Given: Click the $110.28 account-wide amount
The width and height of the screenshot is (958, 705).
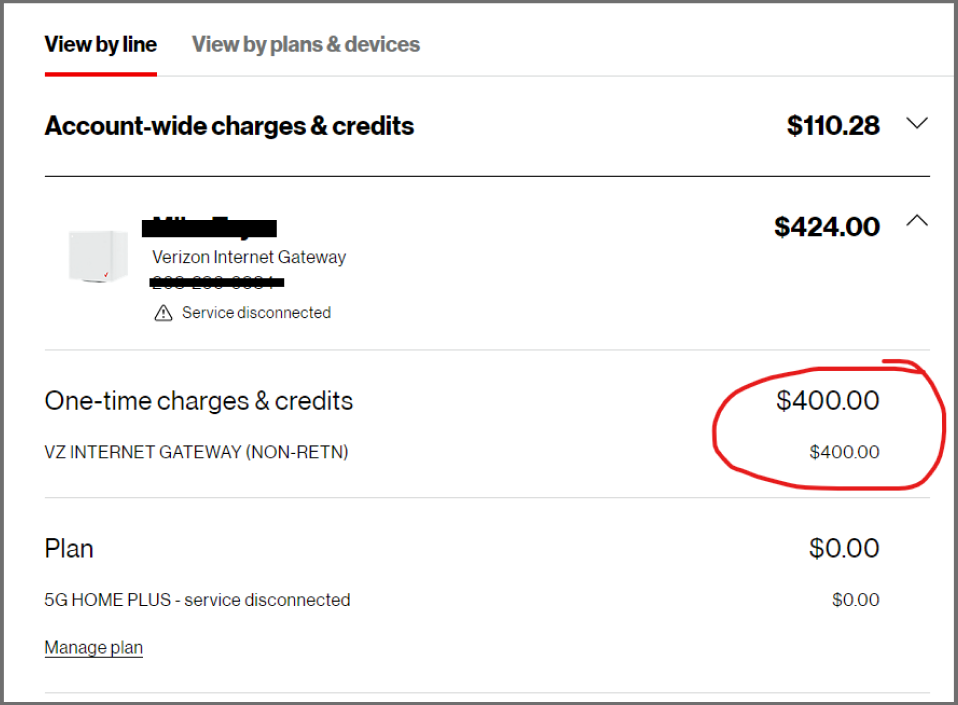Looking at the screenshot, I should click(x=835, y=125).
